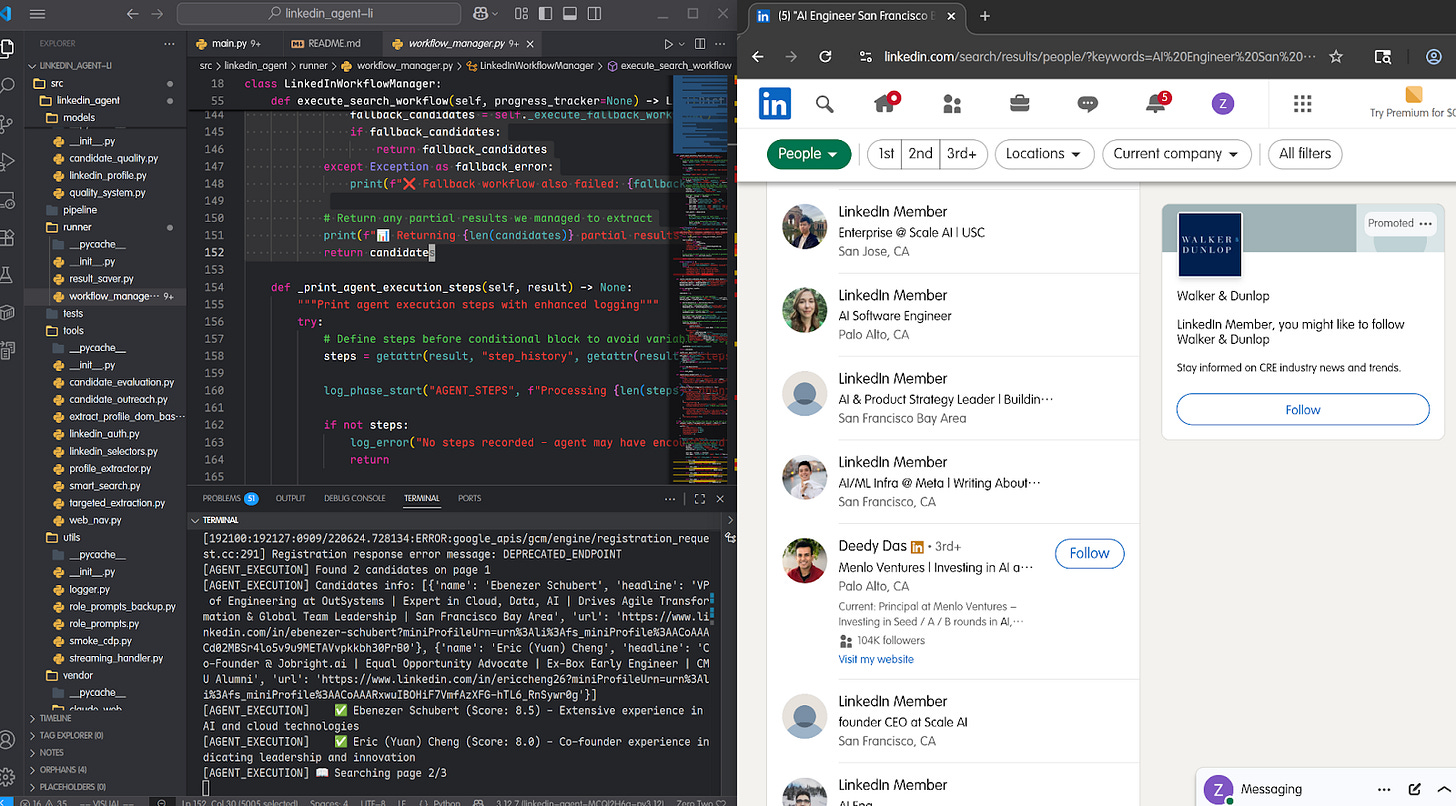Toggle the 1st connections filter
This screenshot has width=1456, height=806.
884,153
